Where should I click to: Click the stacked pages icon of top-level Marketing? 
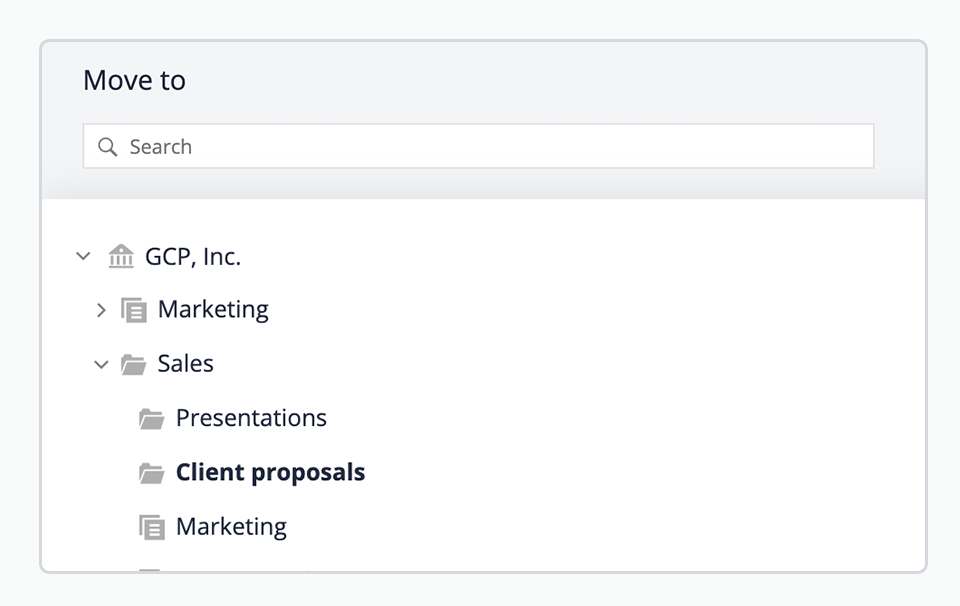pos(133,310)
